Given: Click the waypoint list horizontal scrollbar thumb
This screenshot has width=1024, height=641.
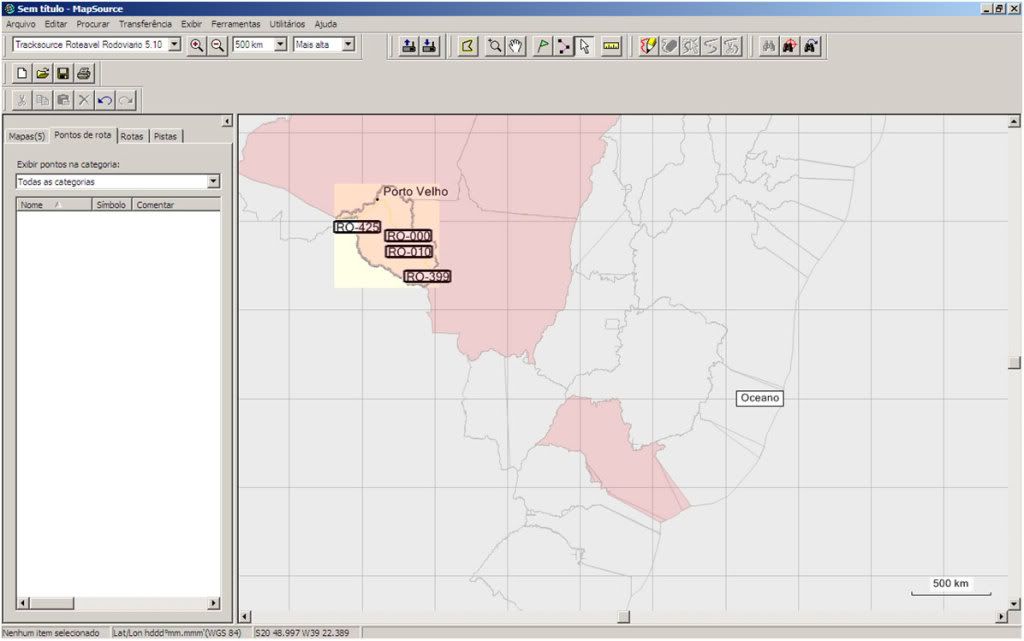Looking at the screenshot, I should click(x=52, y=603).
